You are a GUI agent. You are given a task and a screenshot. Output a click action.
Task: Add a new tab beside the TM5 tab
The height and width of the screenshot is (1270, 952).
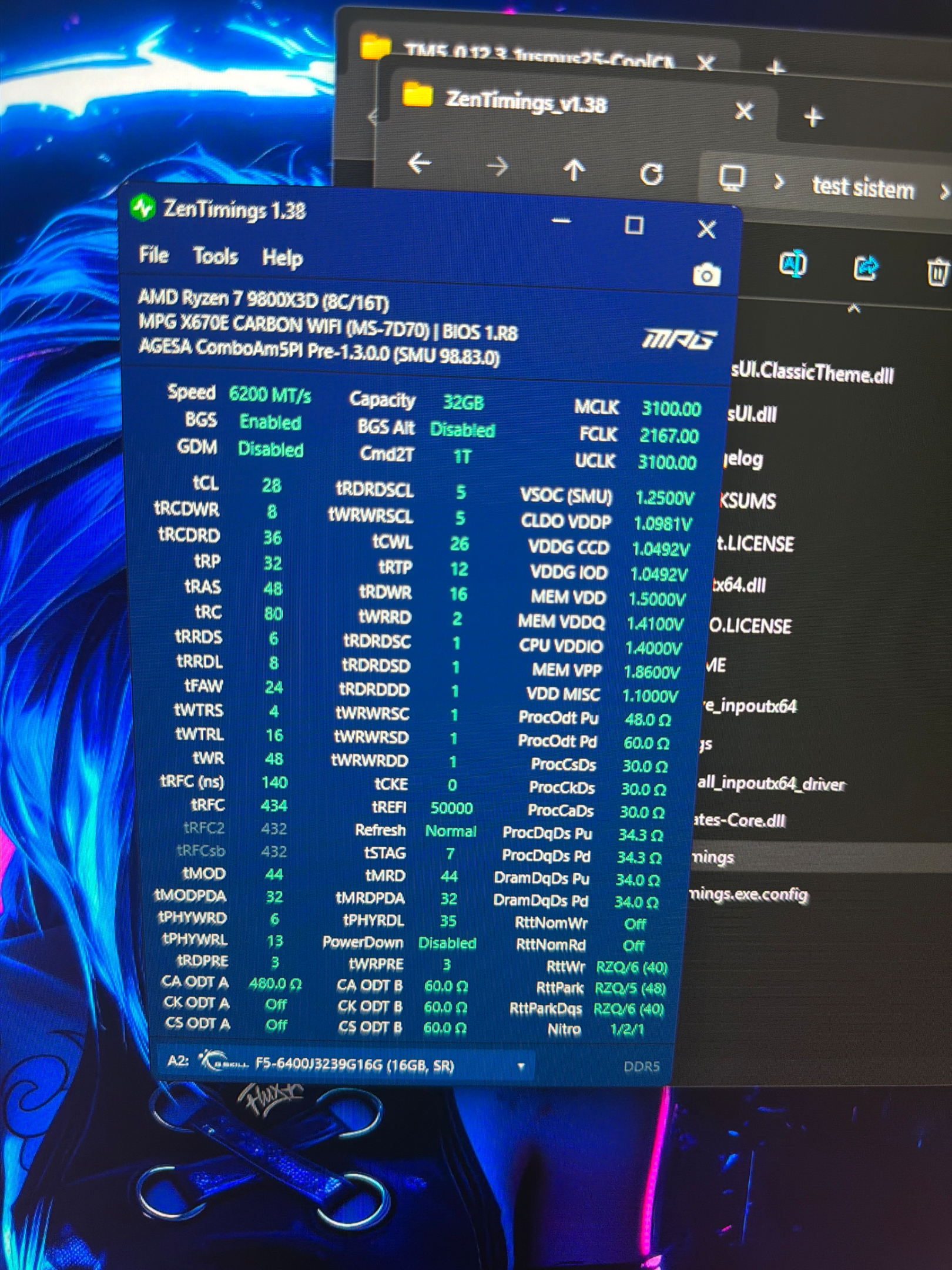click(776, 68)
